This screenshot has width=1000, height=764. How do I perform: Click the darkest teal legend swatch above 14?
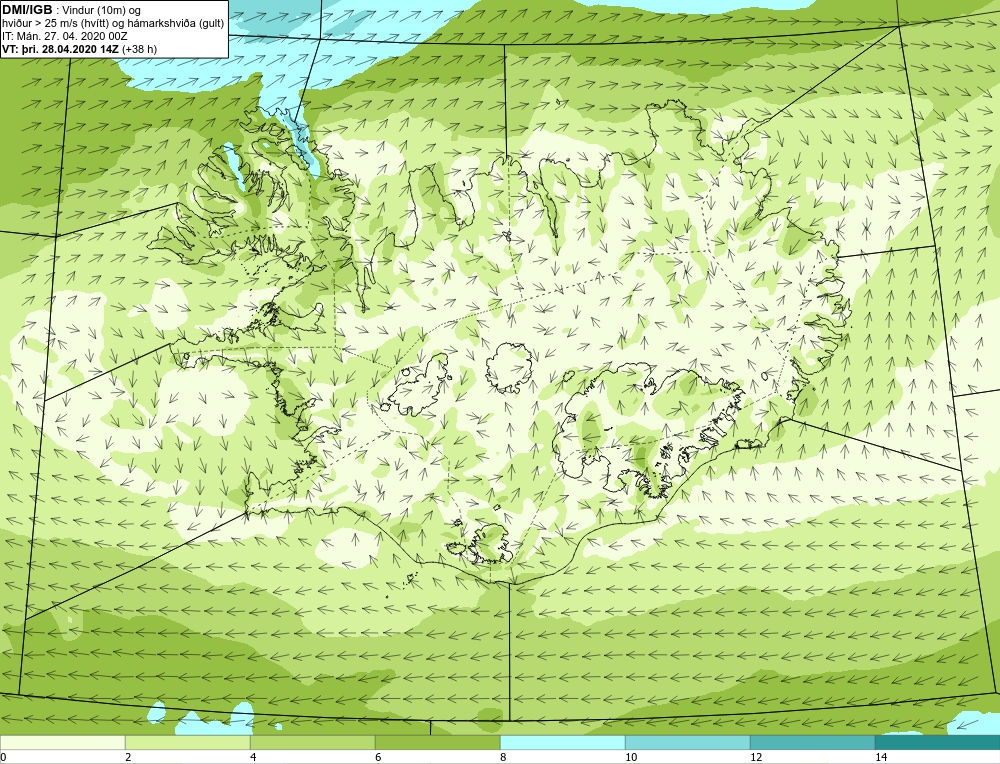click(938, 742)
